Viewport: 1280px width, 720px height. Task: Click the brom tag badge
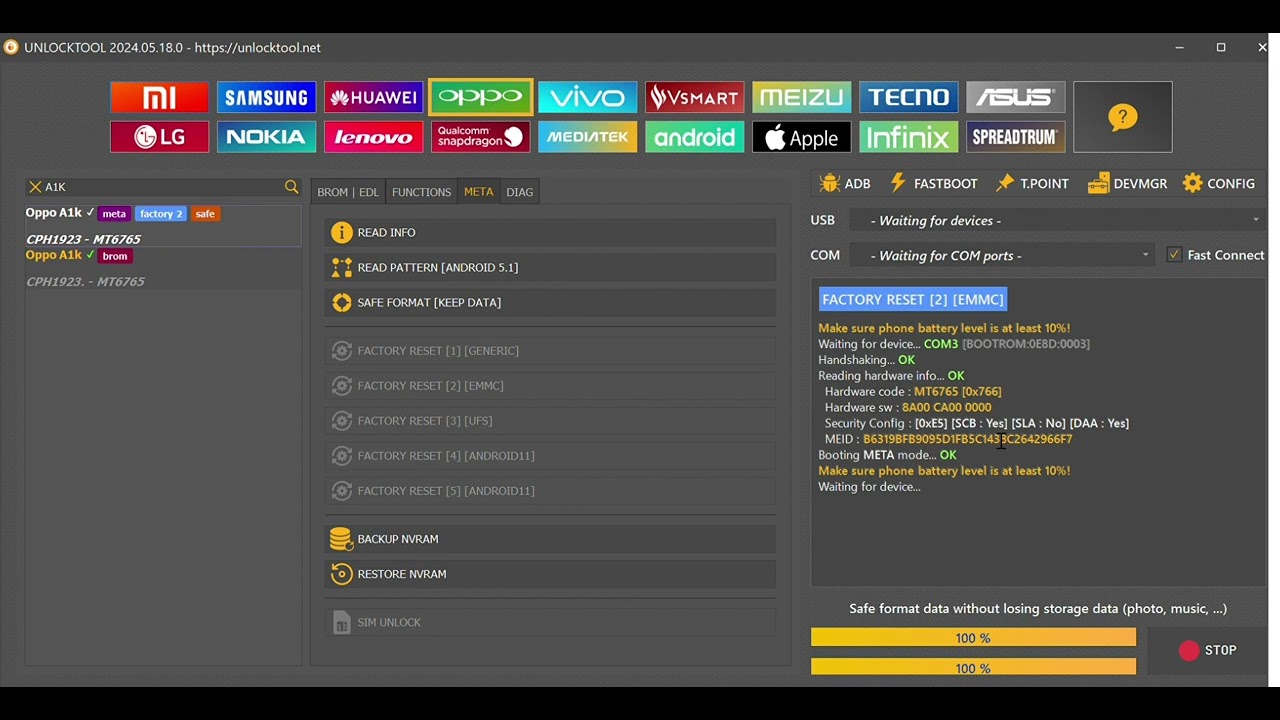(115, 256)
